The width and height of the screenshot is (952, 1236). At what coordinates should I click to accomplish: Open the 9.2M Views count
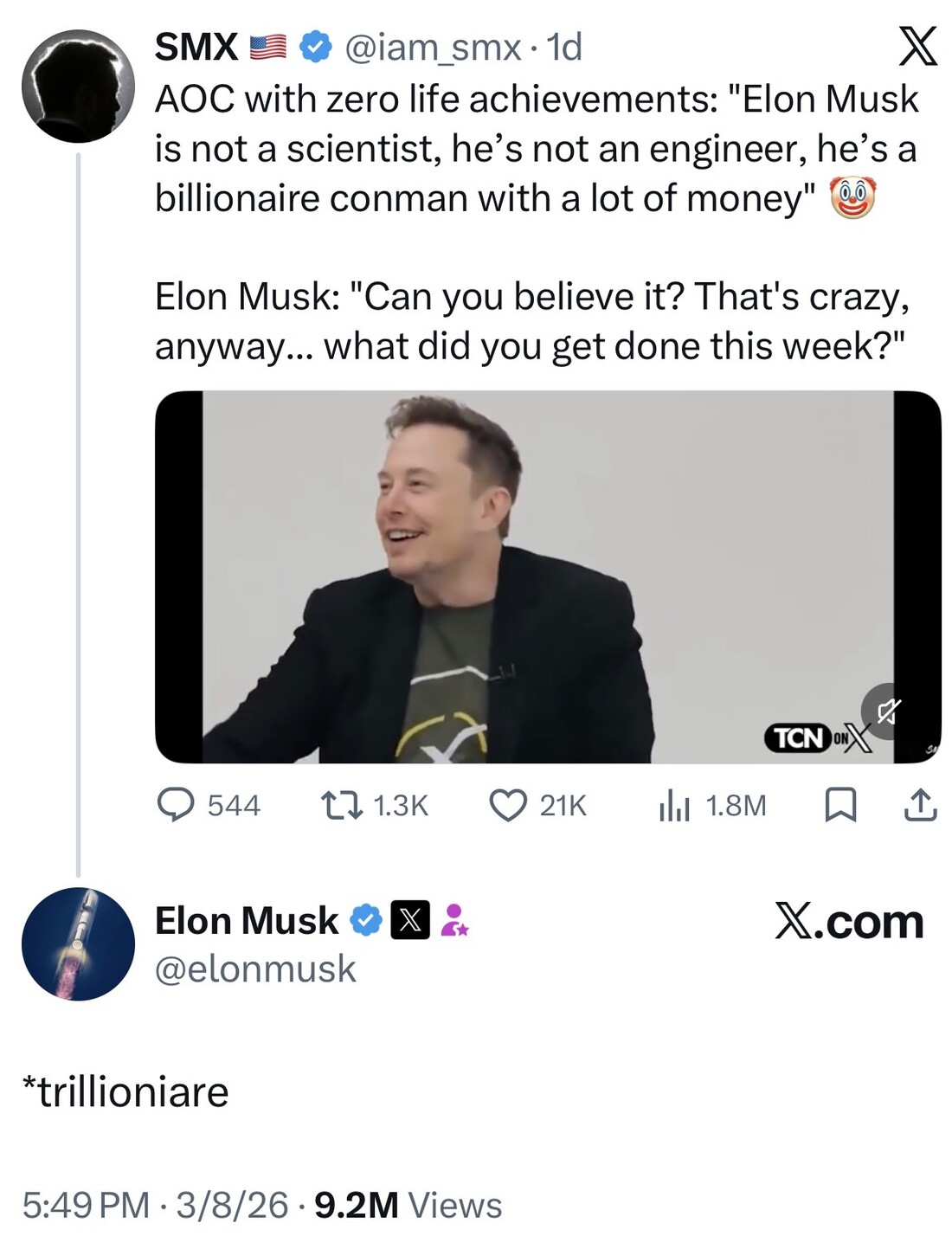click(x=408, y=1205)
